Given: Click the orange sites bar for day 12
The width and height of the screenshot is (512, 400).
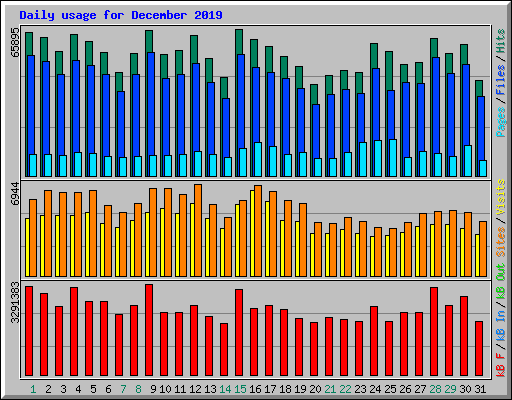Looking at the screenshot, I should [x=198, y=230].
